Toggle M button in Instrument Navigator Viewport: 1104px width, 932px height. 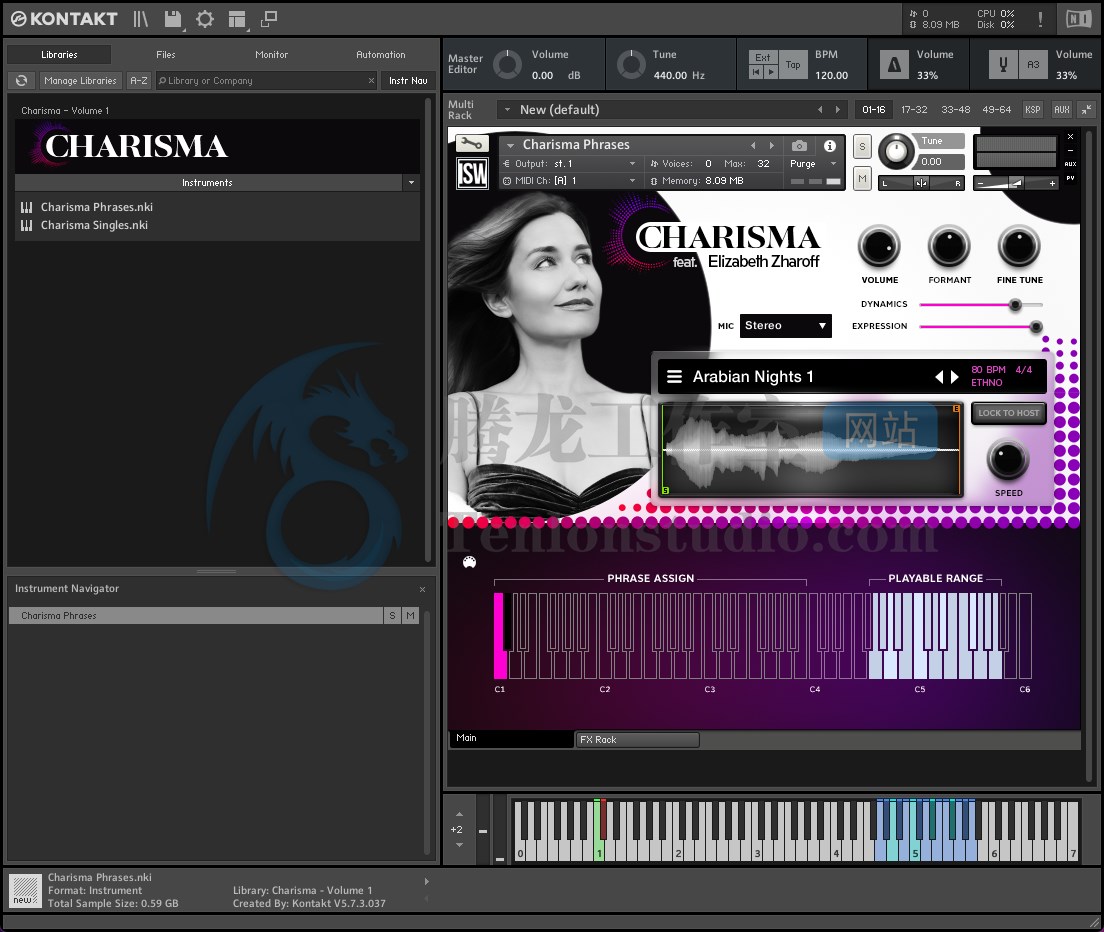(410, 615)
